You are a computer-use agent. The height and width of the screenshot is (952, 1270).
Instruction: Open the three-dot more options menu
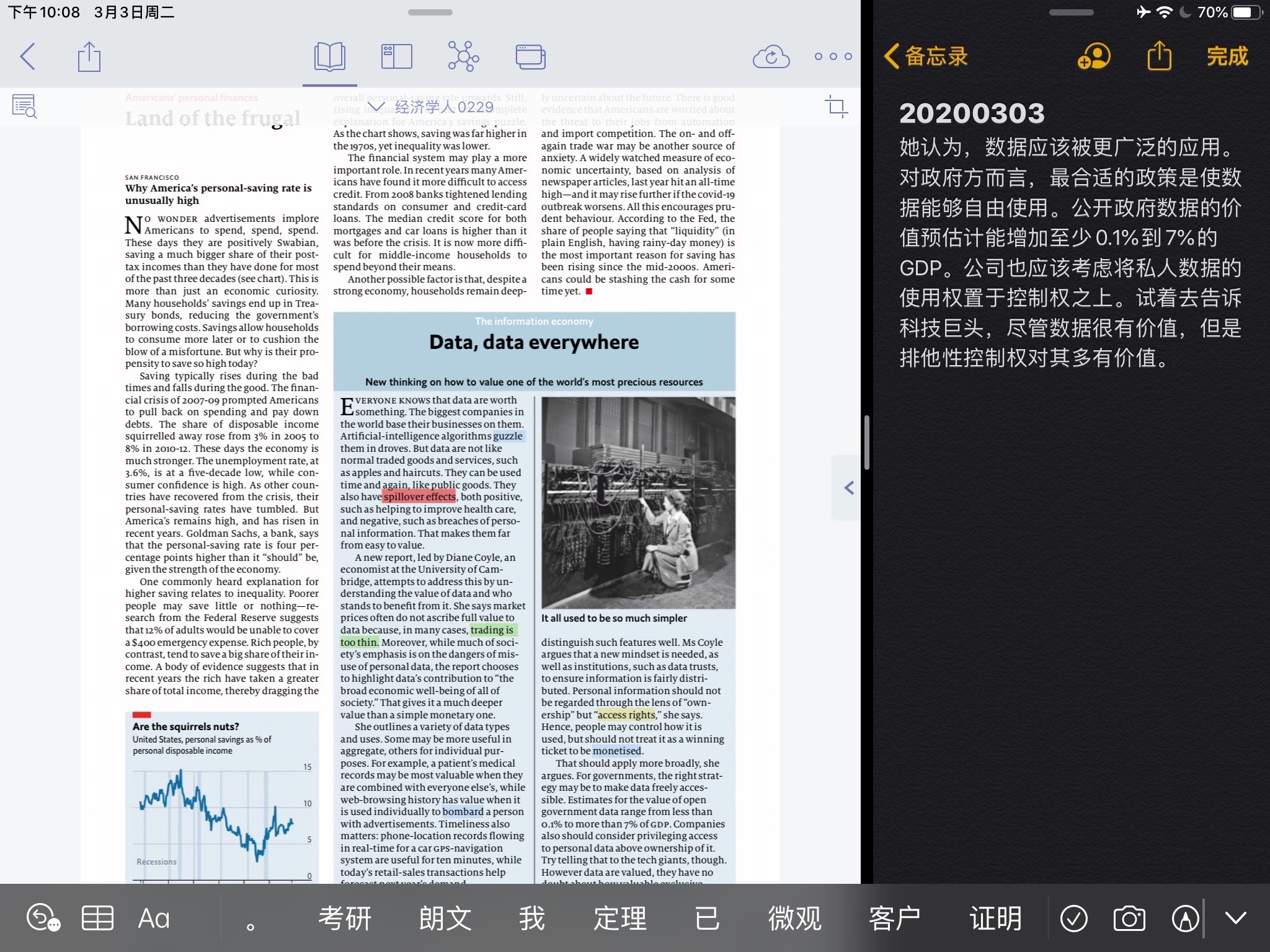coord(833,56)
